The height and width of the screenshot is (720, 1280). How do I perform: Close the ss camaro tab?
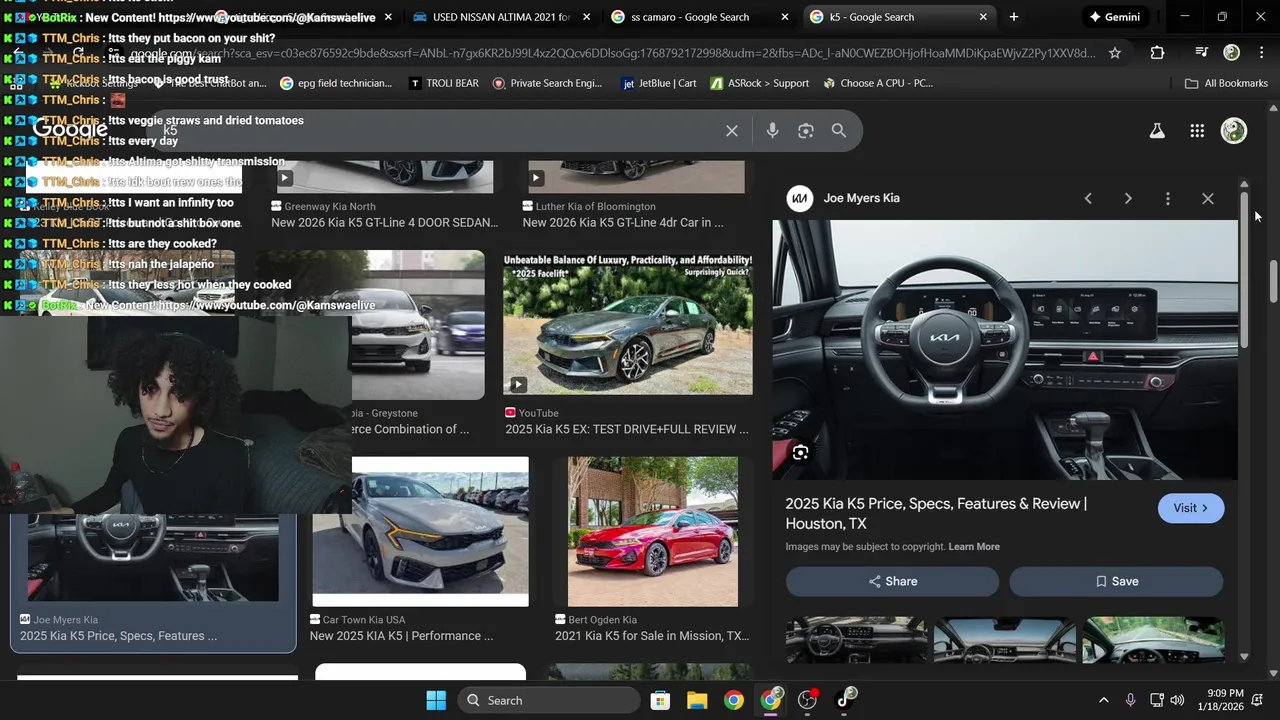pos(784,17)
